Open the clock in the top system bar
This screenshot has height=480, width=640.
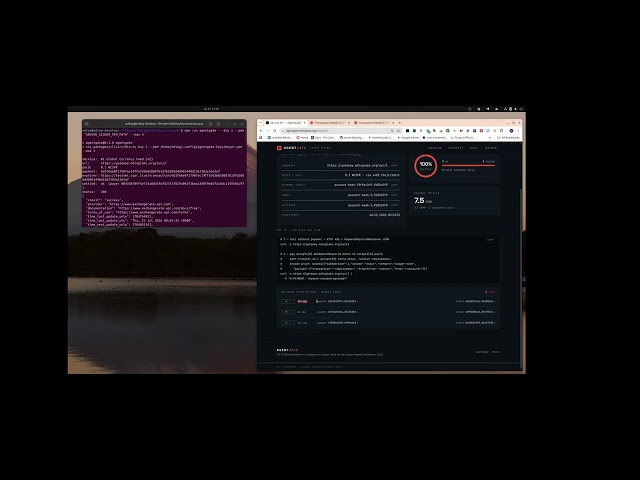[211, 109]
